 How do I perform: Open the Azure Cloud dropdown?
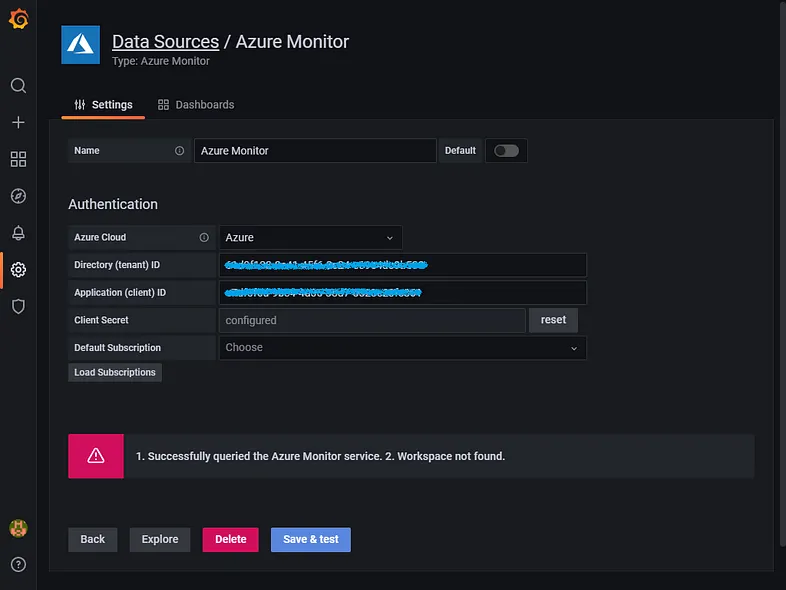pyautogui.click(x=311, y=238)
